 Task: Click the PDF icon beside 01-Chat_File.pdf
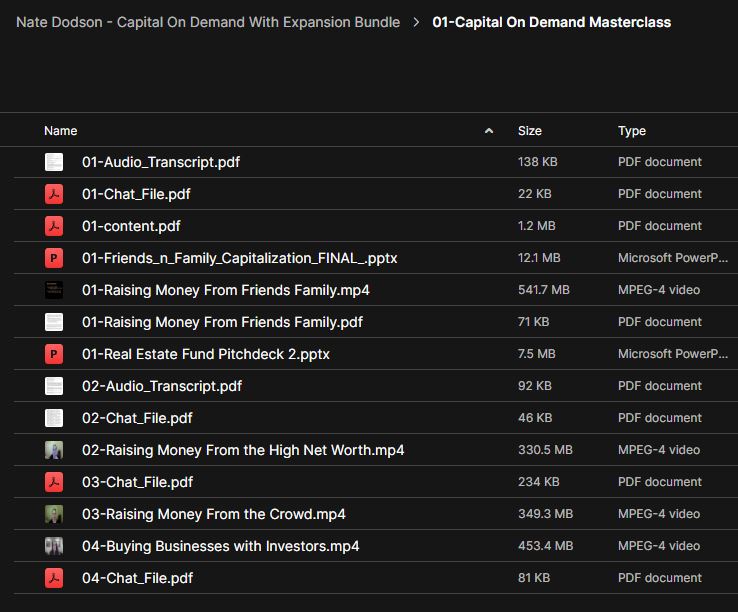(x=54, y=194)
